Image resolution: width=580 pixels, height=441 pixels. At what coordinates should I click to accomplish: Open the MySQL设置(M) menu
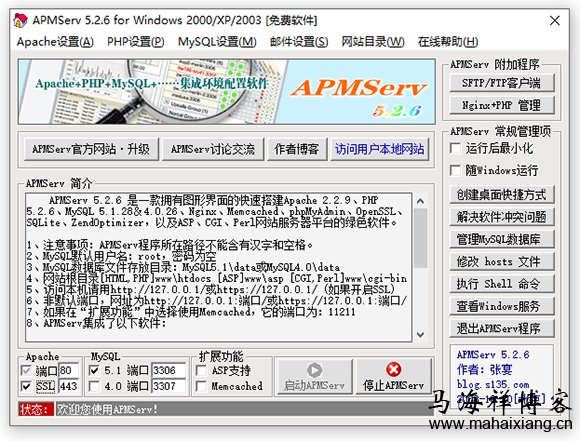[x=217, y=42]
